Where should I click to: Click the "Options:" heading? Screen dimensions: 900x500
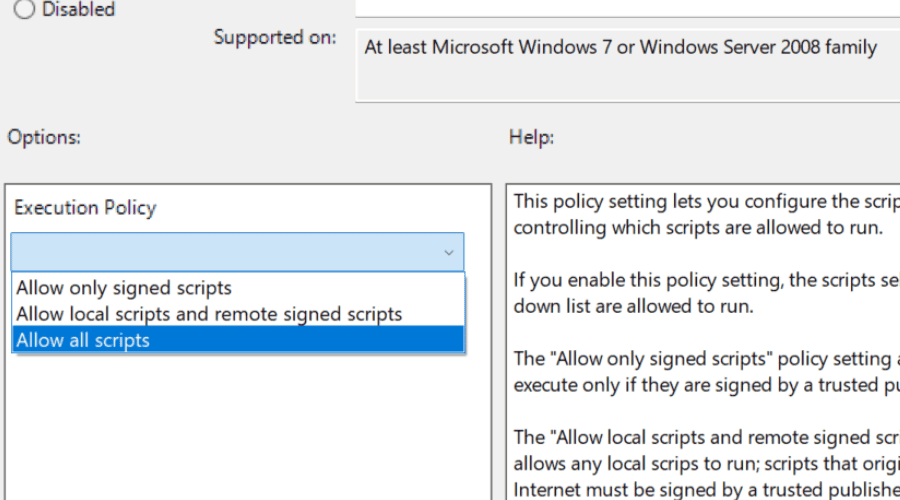(x=44, y=137)
